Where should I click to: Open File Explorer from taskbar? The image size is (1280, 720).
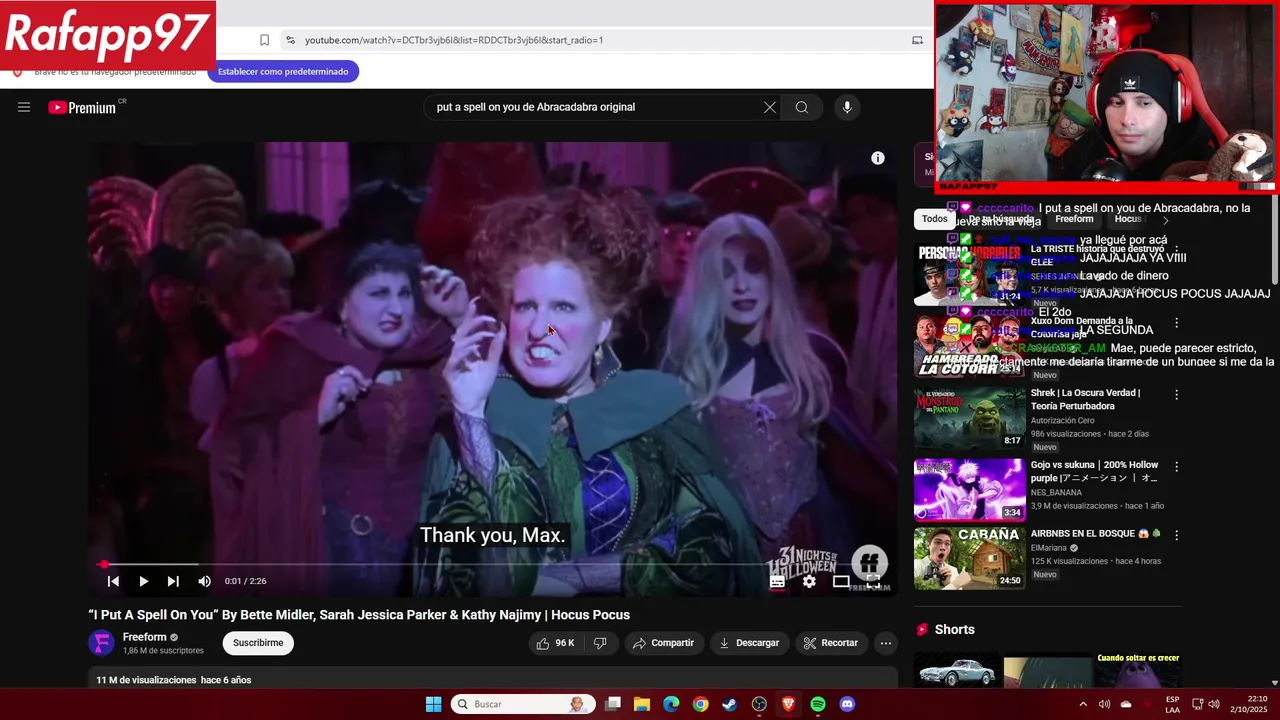(642, 704)
